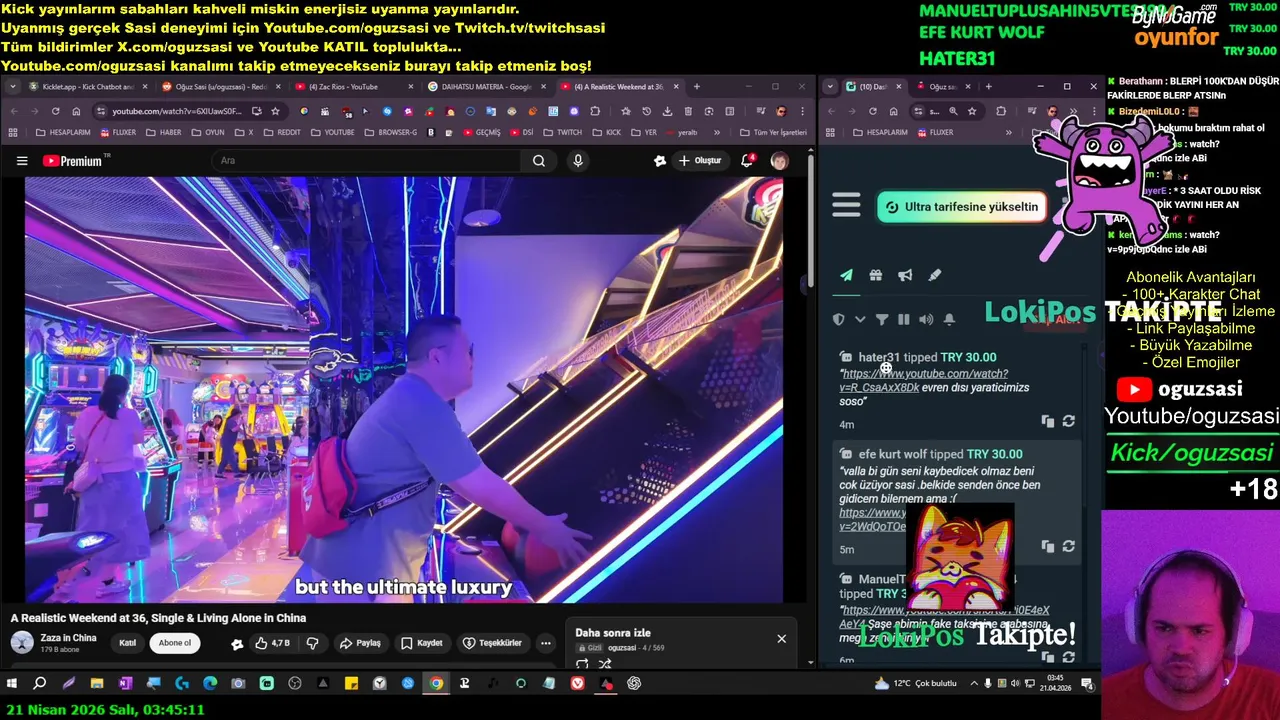Open the HABER bookmarks folder
1280x720 pixels.
click(x=164, y=132)
